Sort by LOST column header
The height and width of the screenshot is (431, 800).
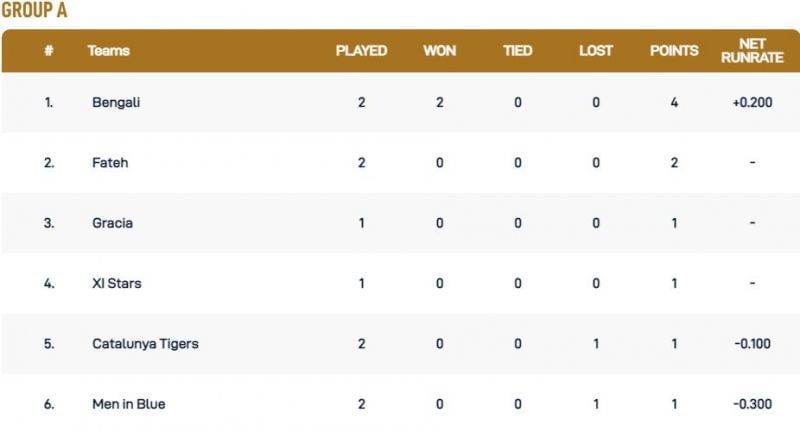pyautogui.click(x=596, y=51)
